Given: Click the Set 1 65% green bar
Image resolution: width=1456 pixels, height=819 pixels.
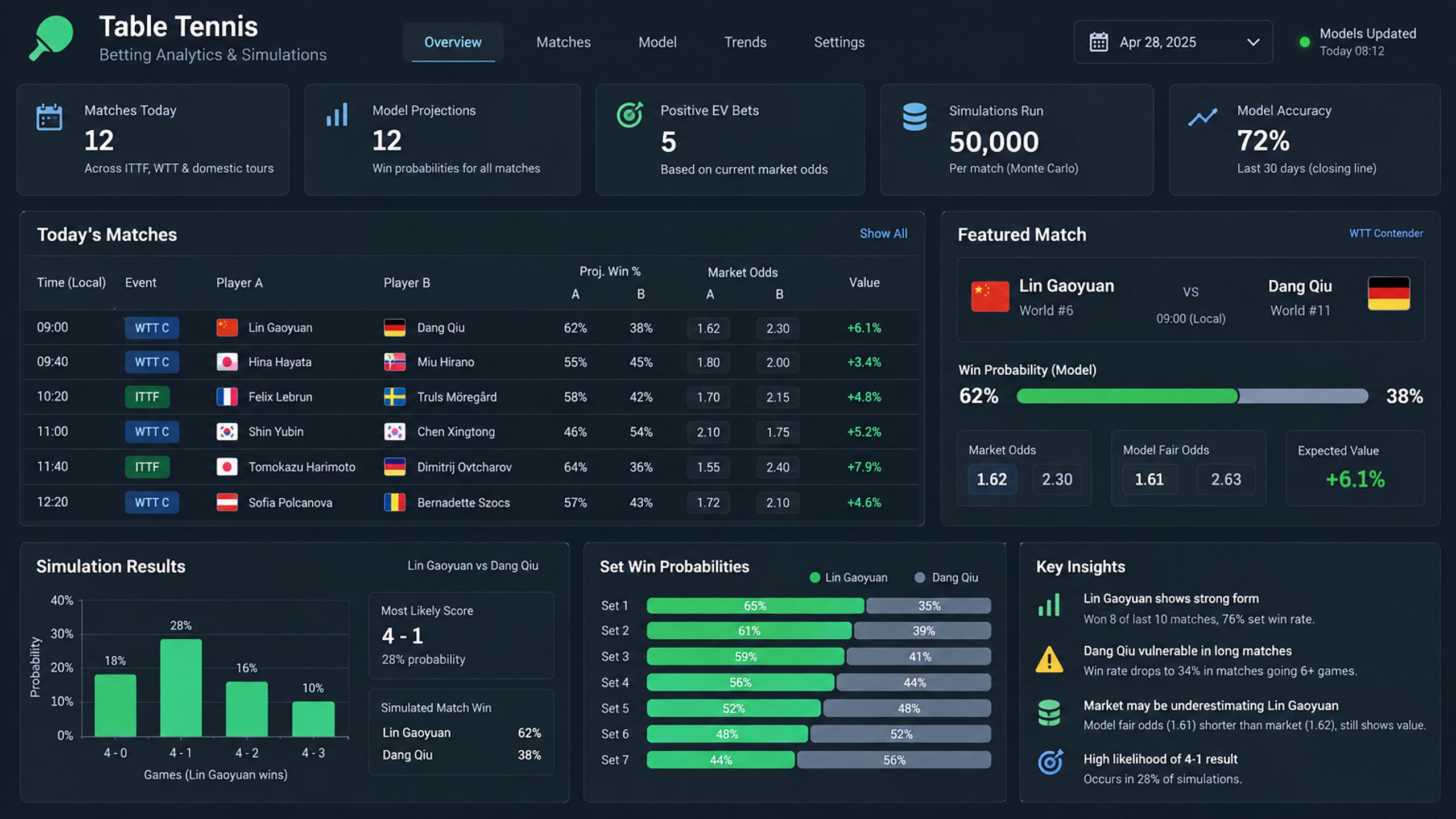Looking at the screenshot, I should (755, 606).
